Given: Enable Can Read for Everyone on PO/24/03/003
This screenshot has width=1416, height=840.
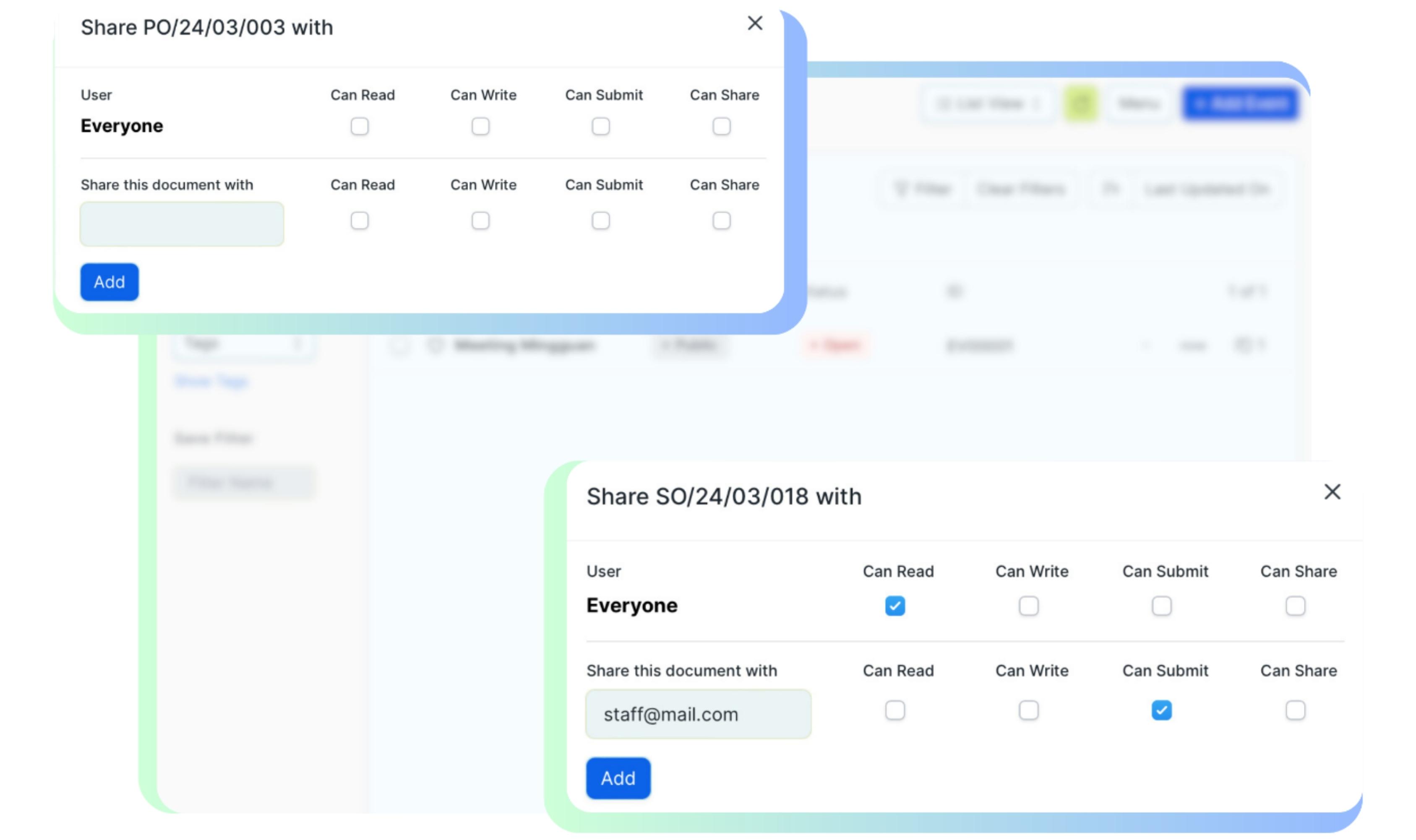Looking at the screenshot, I should (x=360, y=126).
